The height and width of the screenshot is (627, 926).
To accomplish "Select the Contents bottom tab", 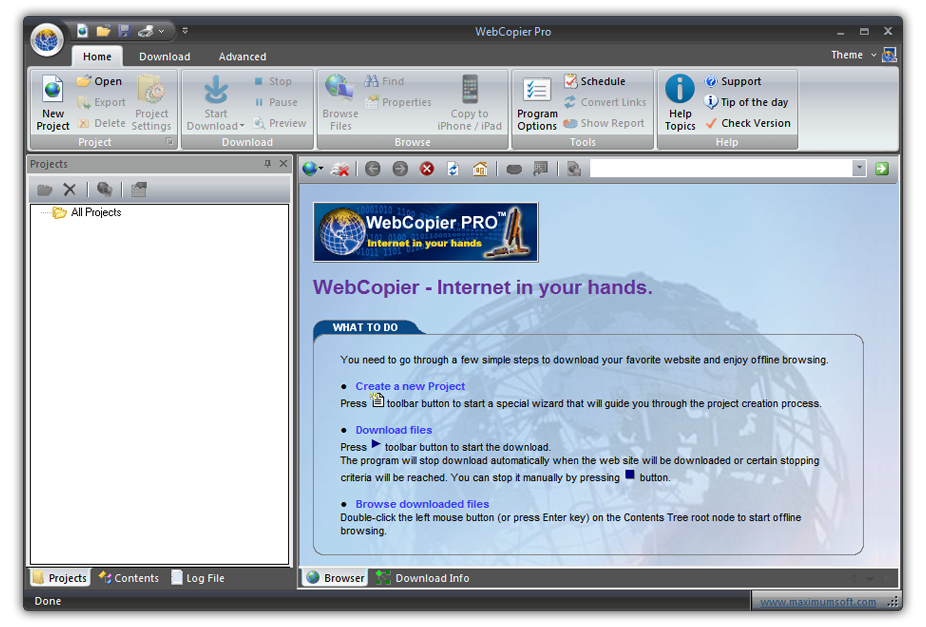I will click(x=129, y=578).
